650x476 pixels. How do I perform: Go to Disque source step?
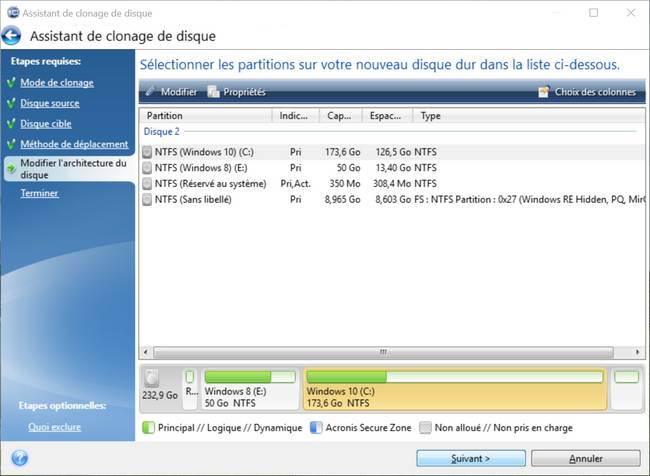point(50,103)
